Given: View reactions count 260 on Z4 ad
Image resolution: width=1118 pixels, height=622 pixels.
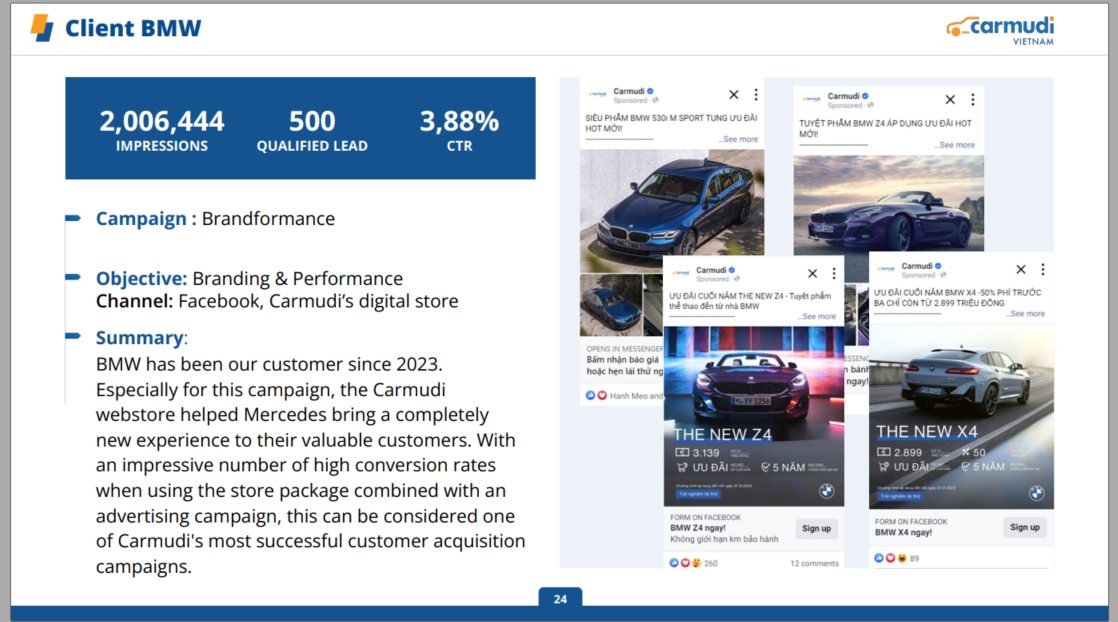Looking at the screenshot, I should [x=693, y=564].
